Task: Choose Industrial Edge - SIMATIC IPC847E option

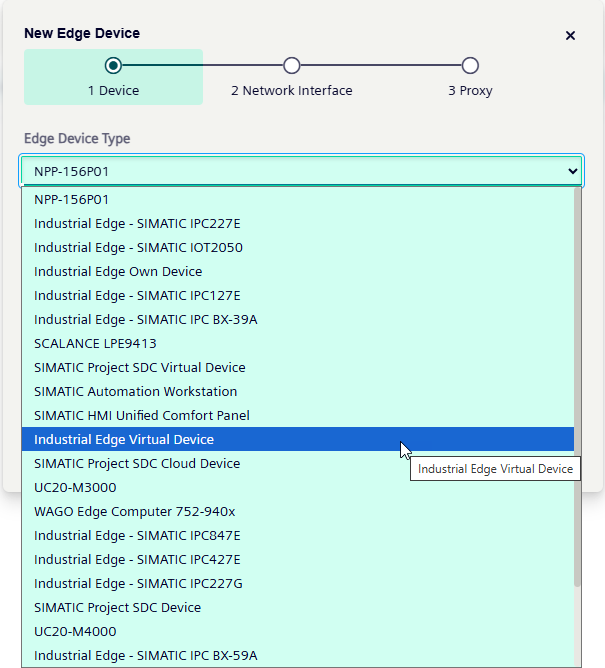Action: (298, 536)
